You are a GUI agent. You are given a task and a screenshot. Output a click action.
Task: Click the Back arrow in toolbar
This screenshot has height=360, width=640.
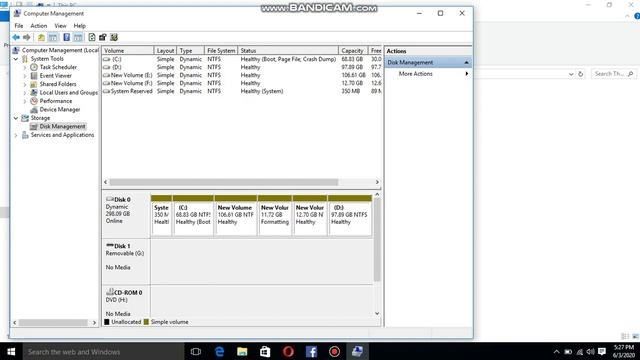click(16, 38)
